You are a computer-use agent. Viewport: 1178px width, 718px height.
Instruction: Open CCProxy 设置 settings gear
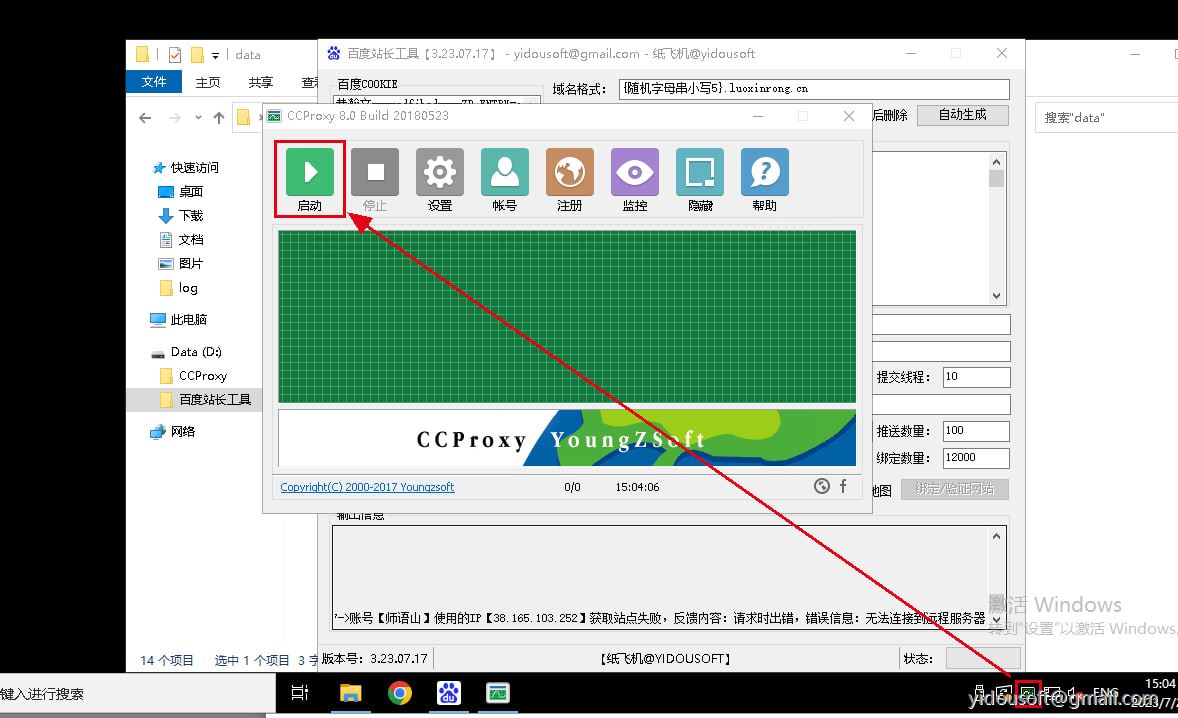(439, 180)
